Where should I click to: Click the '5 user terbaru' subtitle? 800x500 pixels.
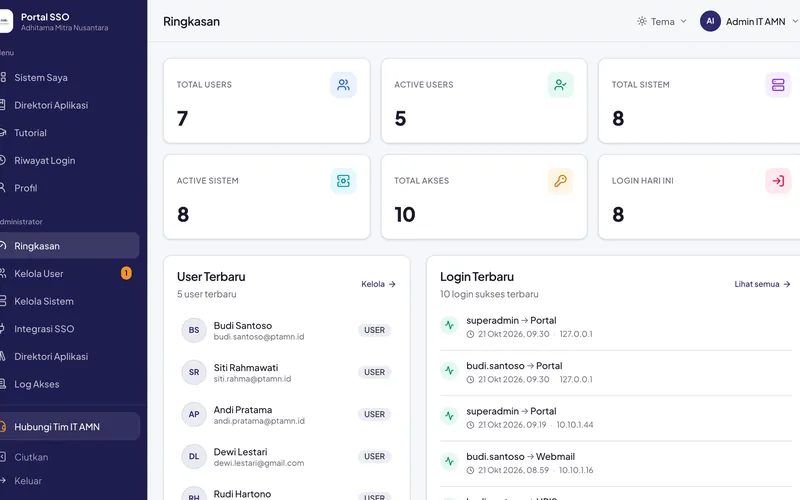(207, 294)
